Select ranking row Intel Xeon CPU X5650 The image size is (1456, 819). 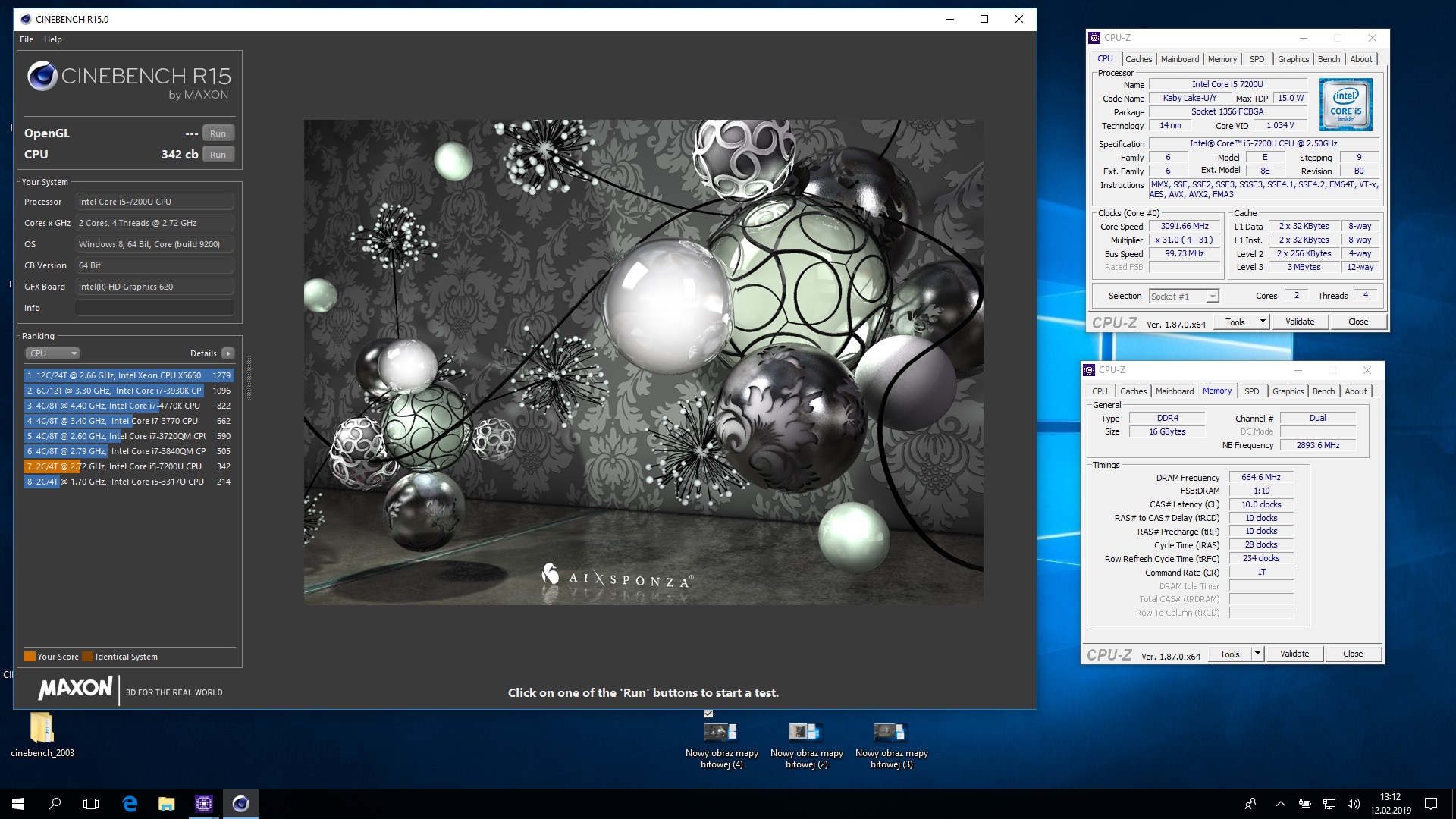point(128,375)
